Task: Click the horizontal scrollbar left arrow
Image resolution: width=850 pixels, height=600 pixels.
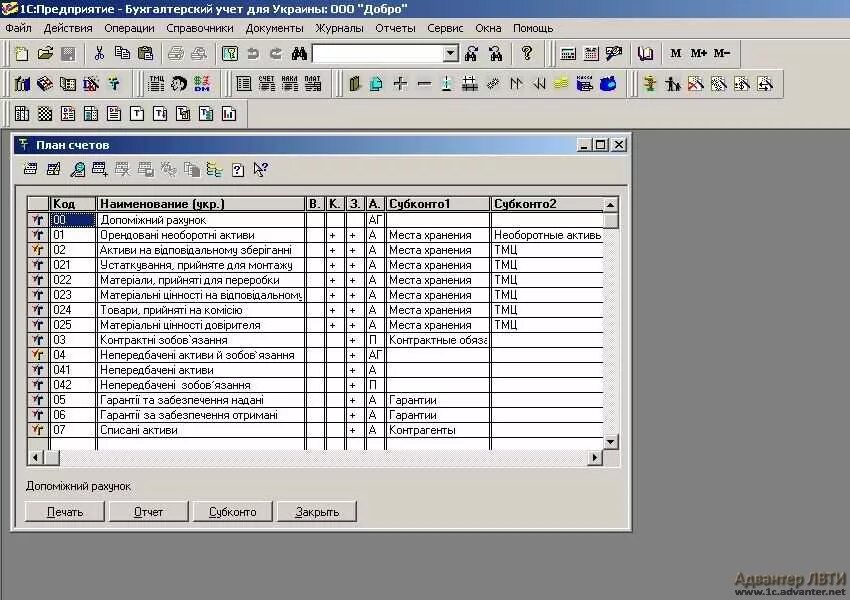Action: pyautogui.click(x=35, y=458)
